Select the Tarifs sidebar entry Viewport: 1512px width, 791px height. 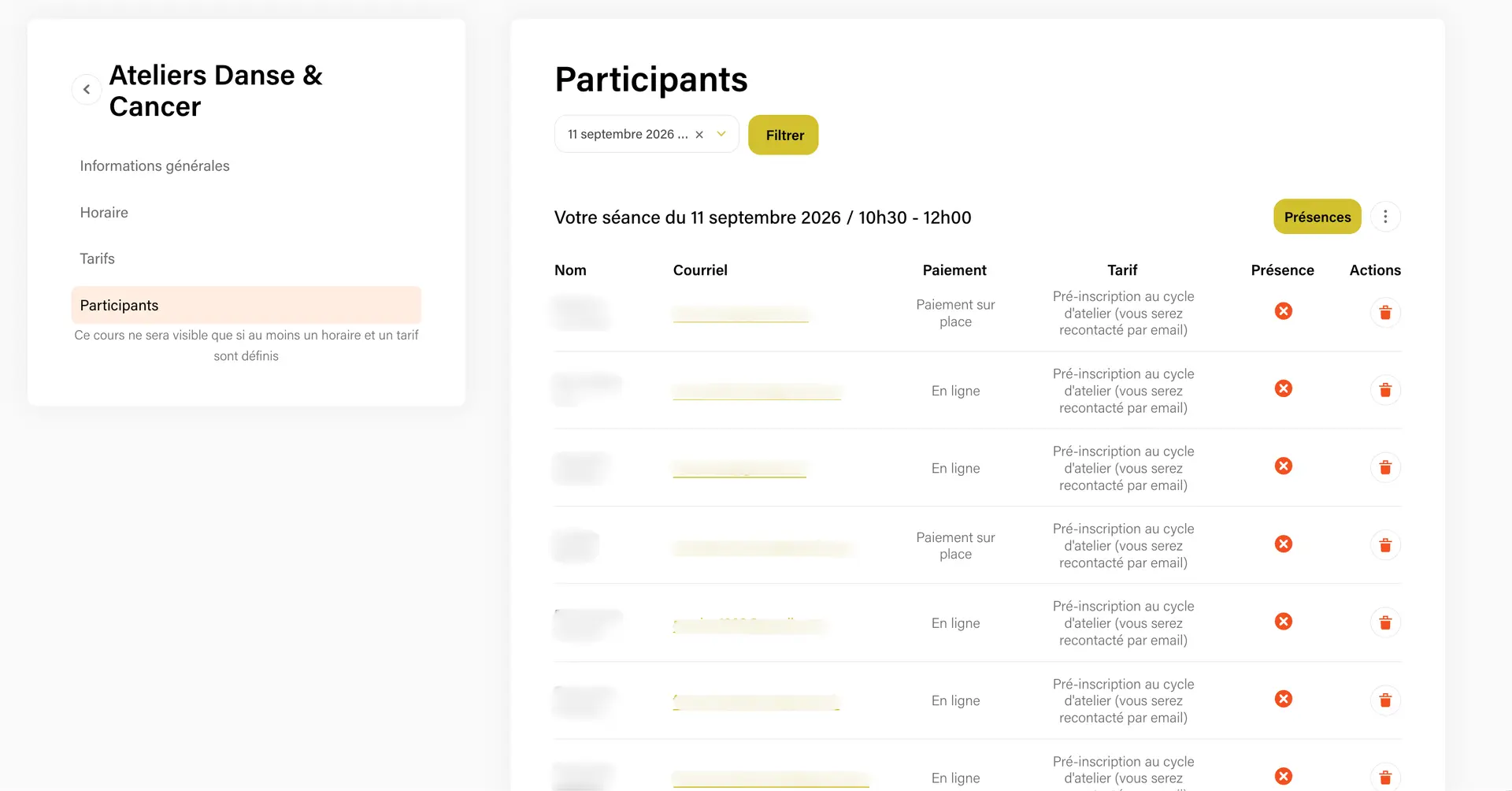(97, 258)
